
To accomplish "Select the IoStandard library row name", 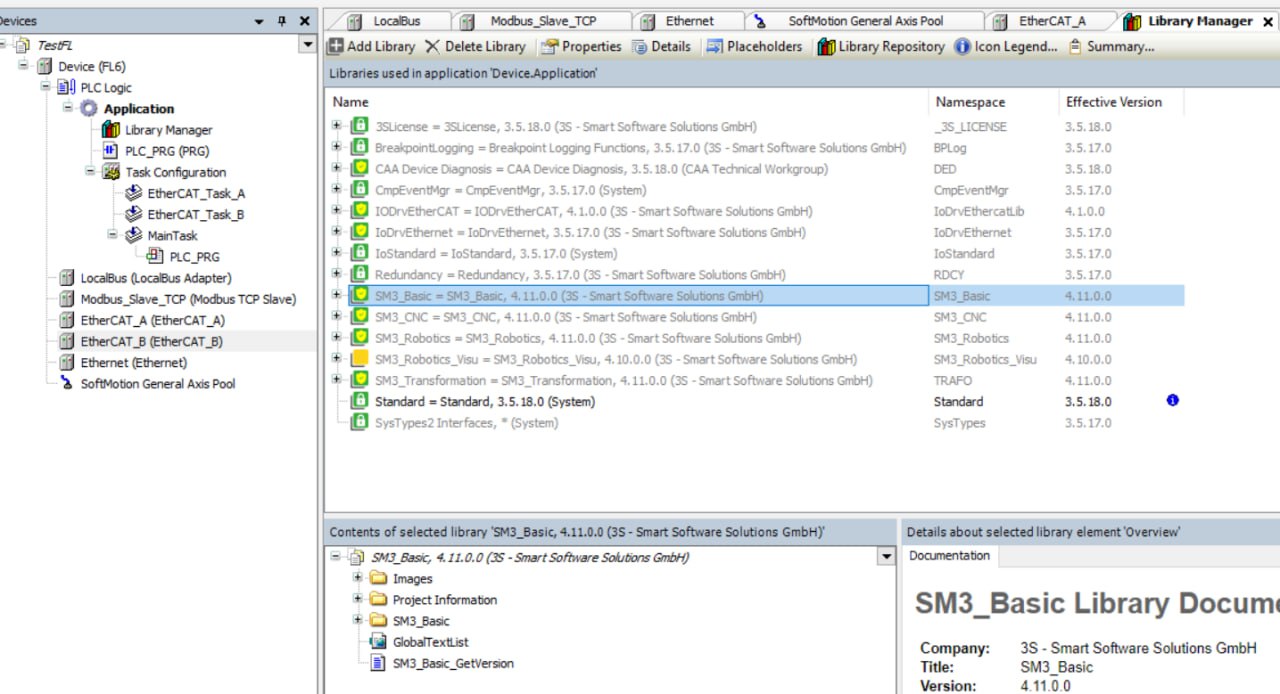I will 496,254.
